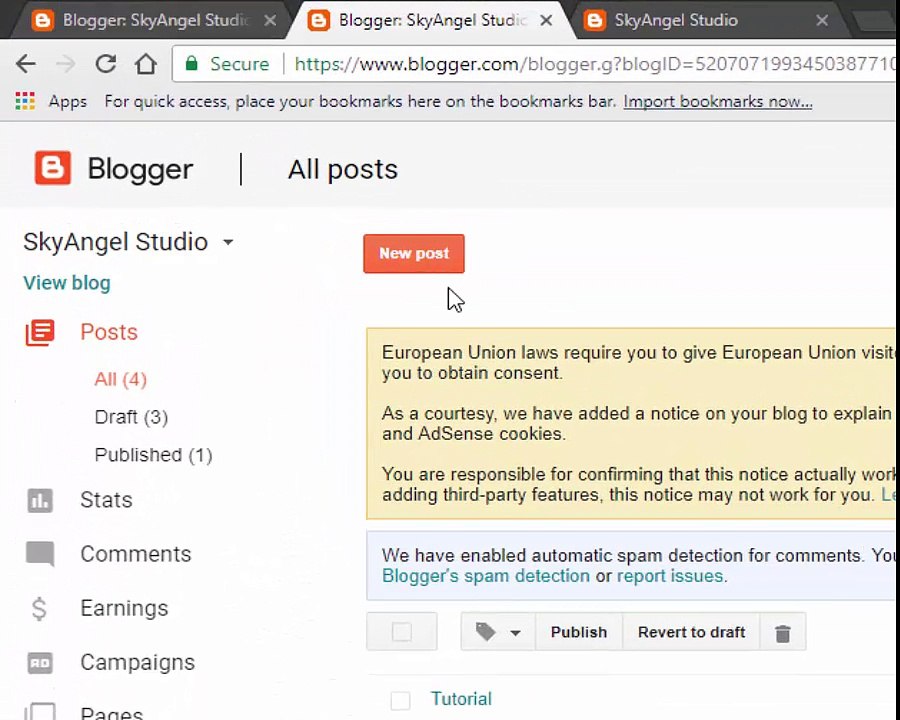
Task: Open the label dropdown arrow
Action: point(515,633)
